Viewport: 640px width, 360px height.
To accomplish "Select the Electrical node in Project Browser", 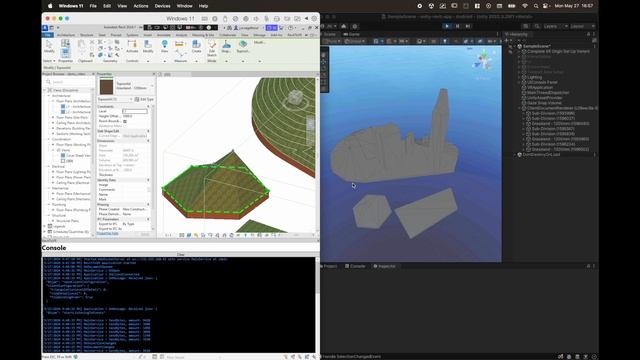I will [58, 167].
